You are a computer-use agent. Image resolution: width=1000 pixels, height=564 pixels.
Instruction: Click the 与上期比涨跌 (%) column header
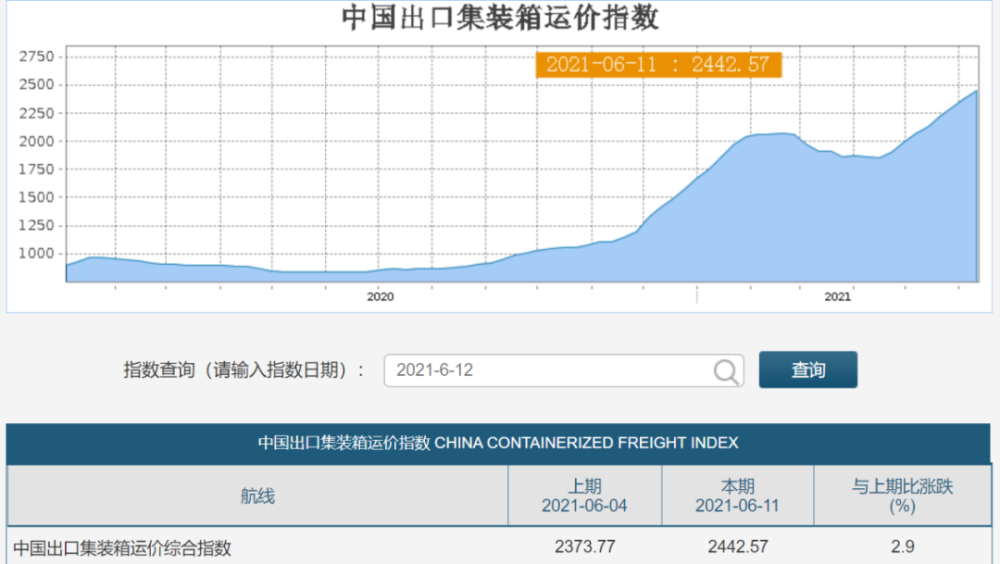tap(902, 496)
